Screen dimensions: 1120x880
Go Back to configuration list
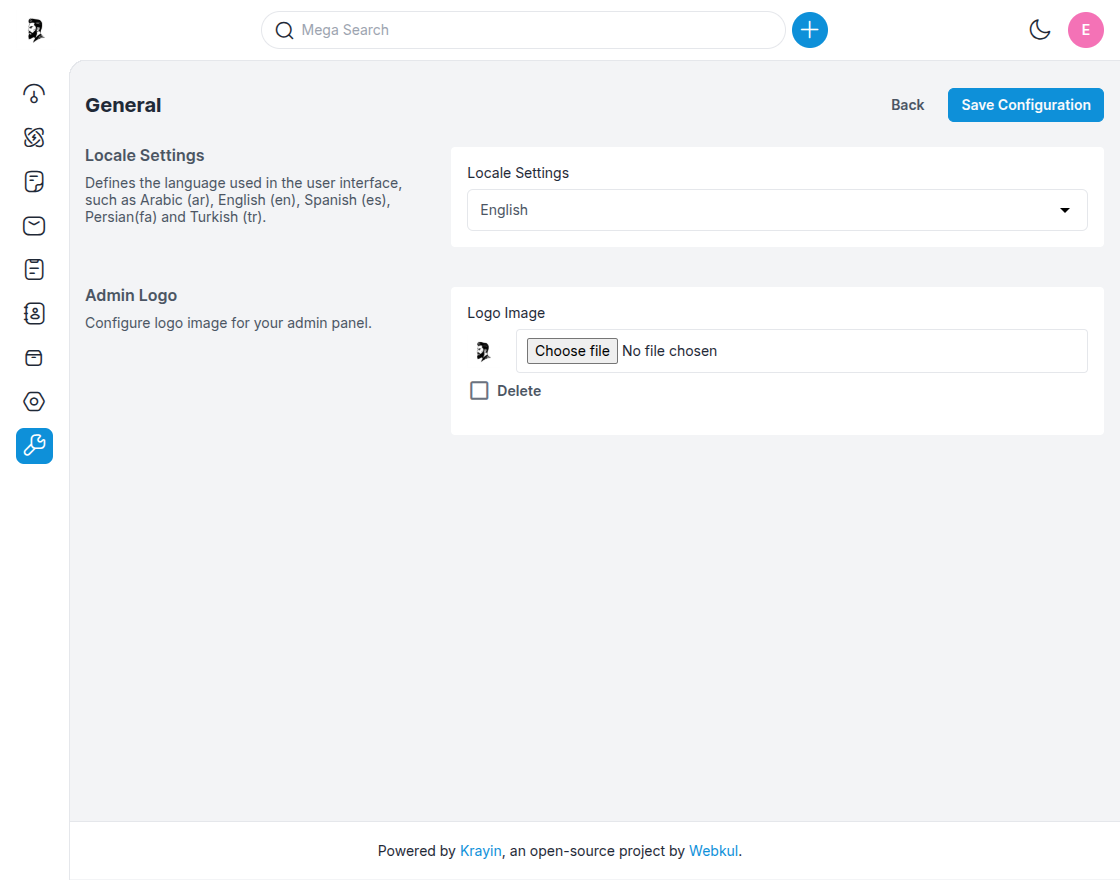point(907,105)
